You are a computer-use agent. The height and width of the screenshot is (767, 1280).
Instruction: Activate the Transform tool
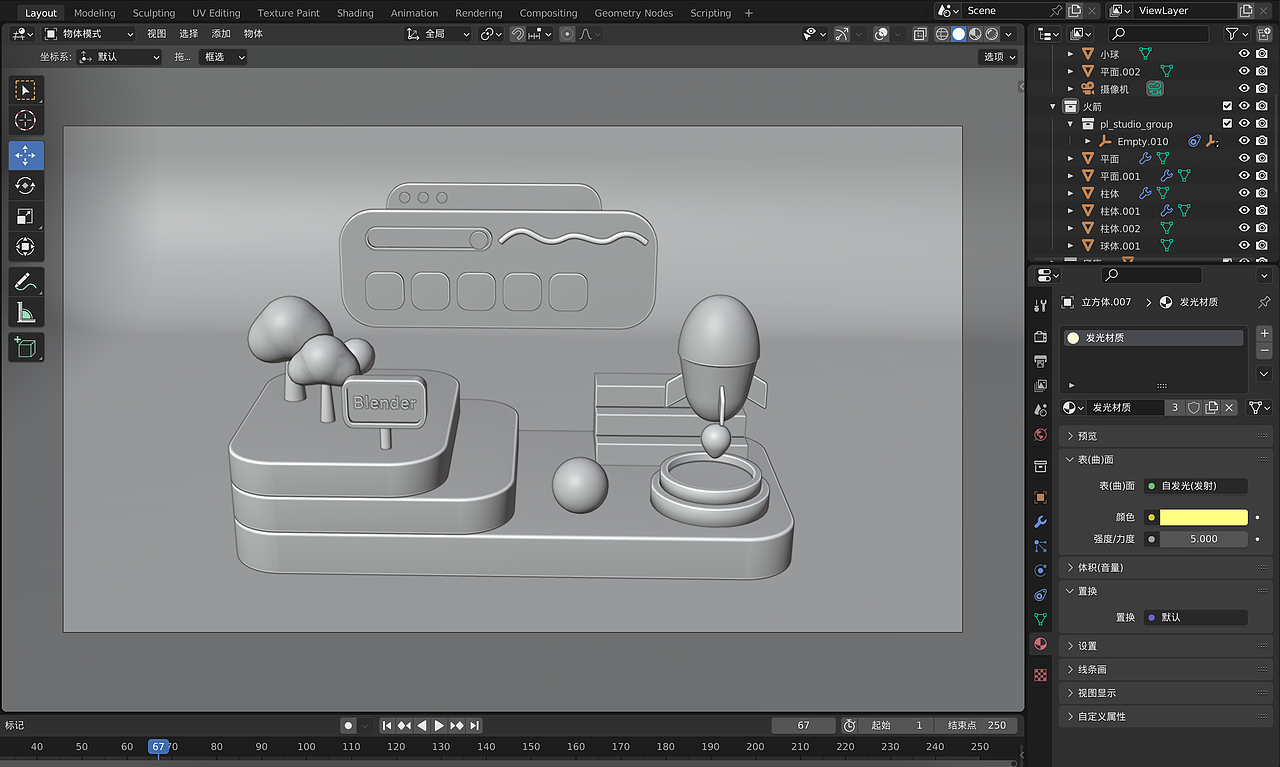[x=26, y=246]
